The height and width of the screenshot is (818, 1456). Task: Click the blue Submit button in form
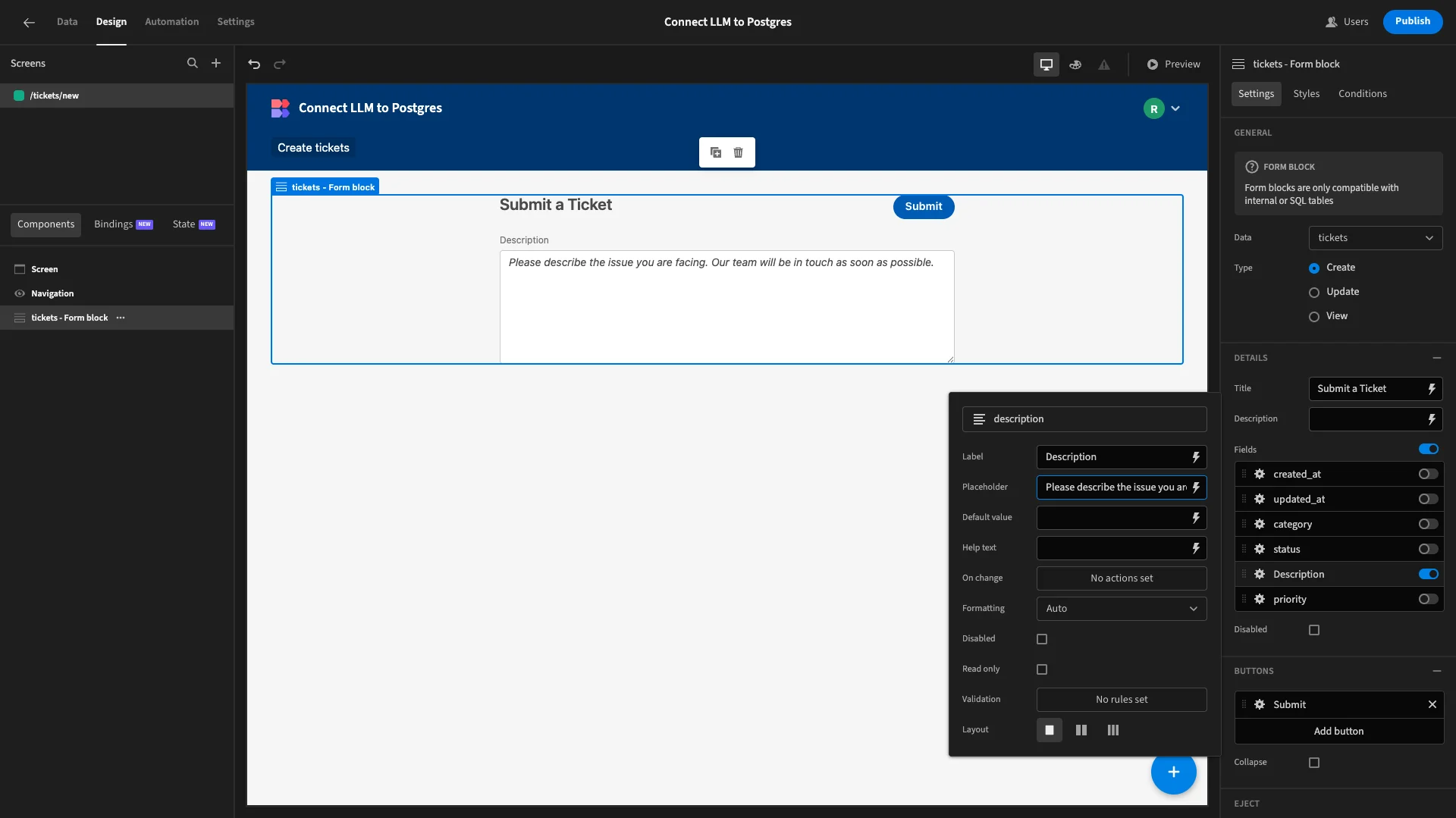click(924, 207)
